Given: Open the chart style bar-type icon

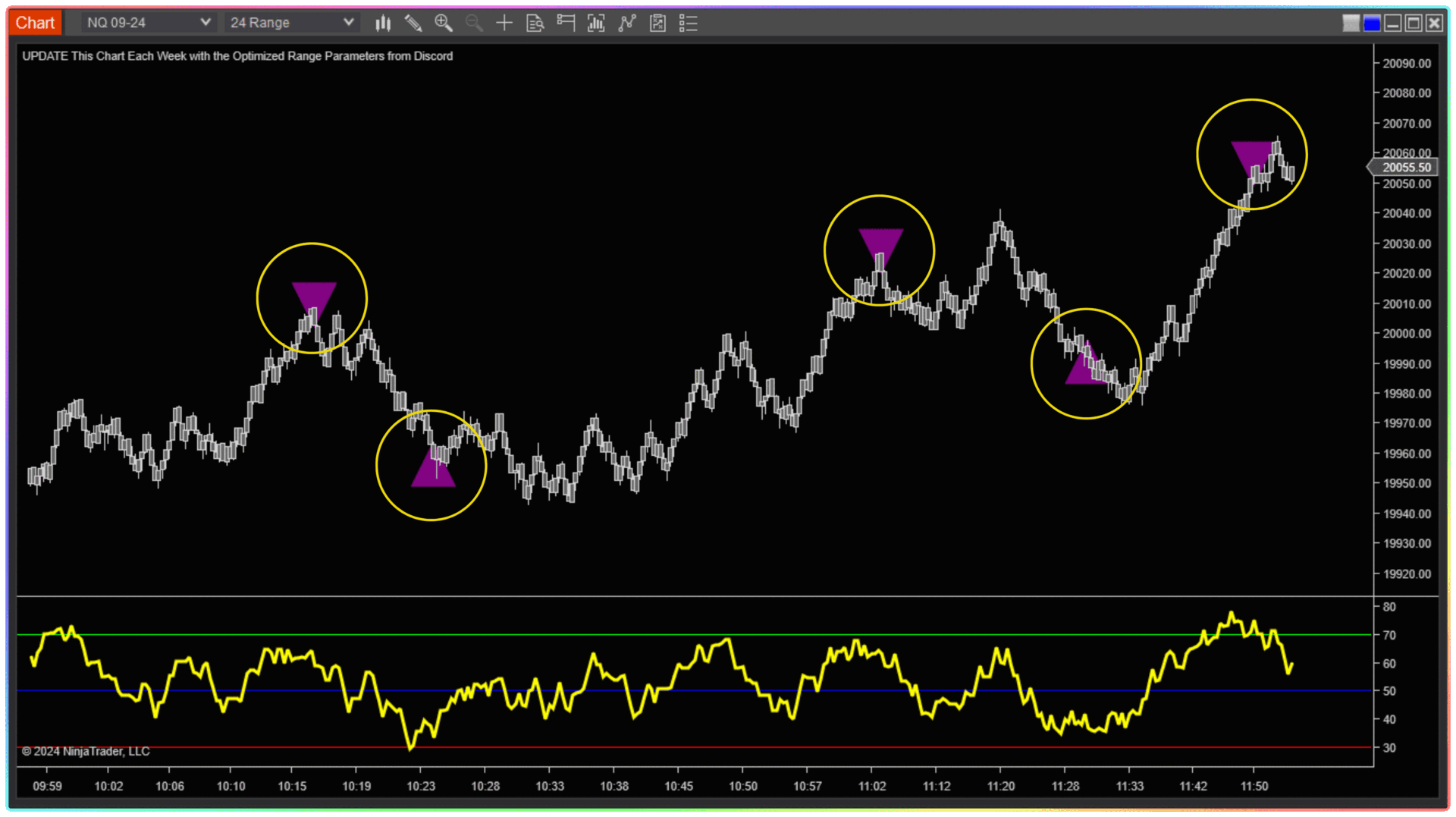Looking at the screenshot, I should [x=383, y=23].
